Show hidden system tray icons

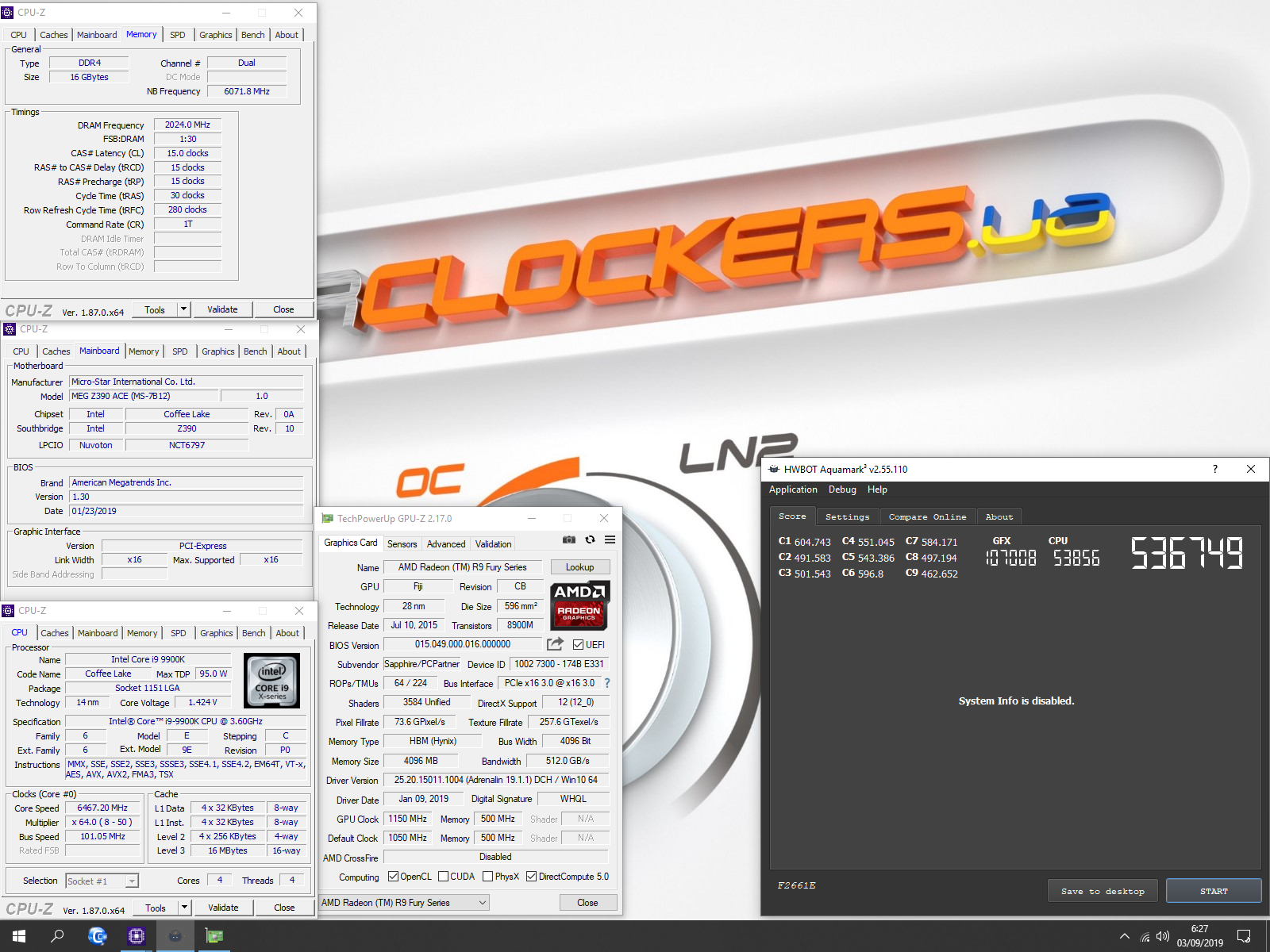pos(1125,936)
